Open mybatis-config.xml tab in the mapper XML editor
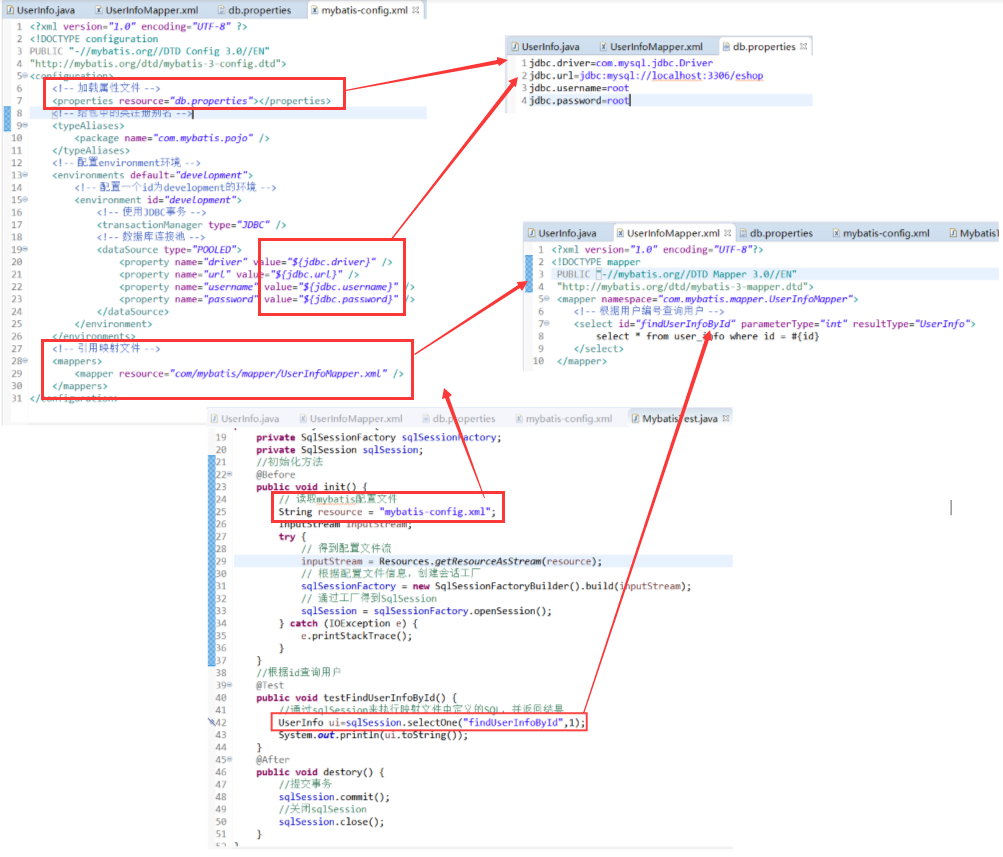Image resolution: width=1003 pixels, height=857 pixels. tap(881, 233)
